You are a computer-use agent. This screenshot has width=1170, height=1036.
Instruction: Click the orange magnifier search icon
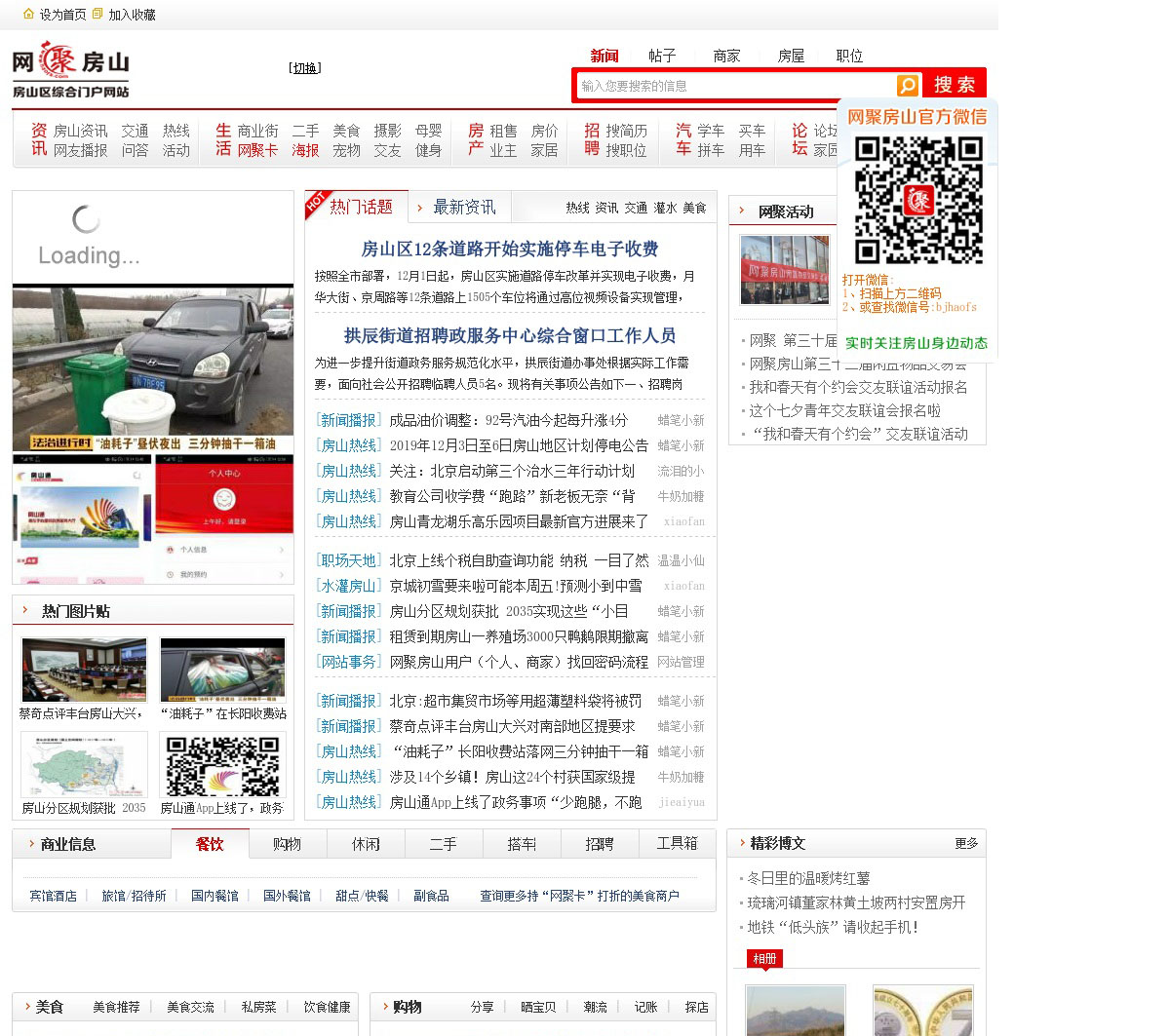tap(907, 86)
